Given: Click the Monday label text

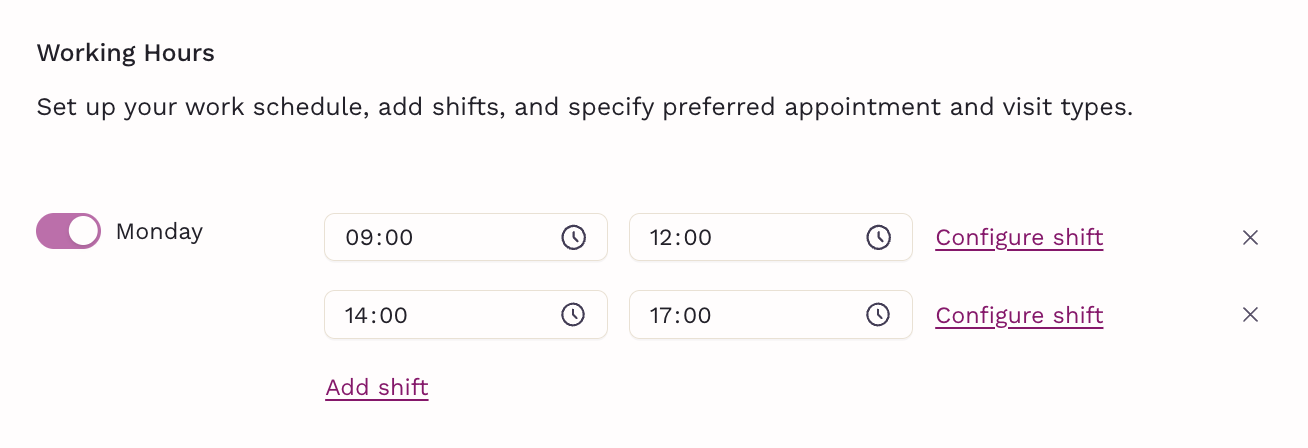Looking at the screenshot, I should coord(159,232).
